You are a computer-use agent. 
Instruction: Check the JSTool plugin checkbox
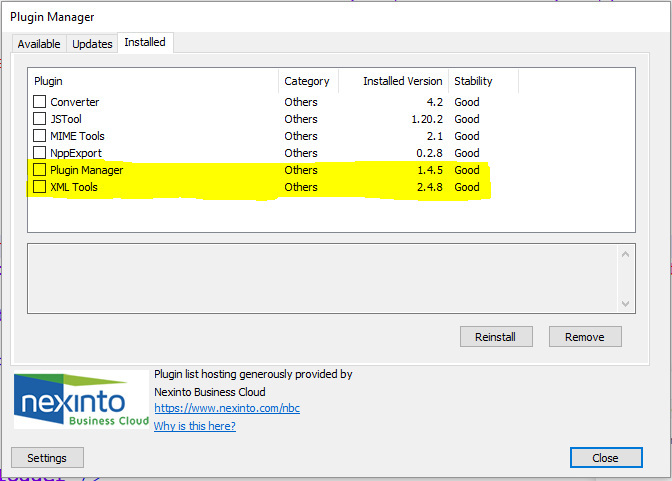click(x=39, y=119)
